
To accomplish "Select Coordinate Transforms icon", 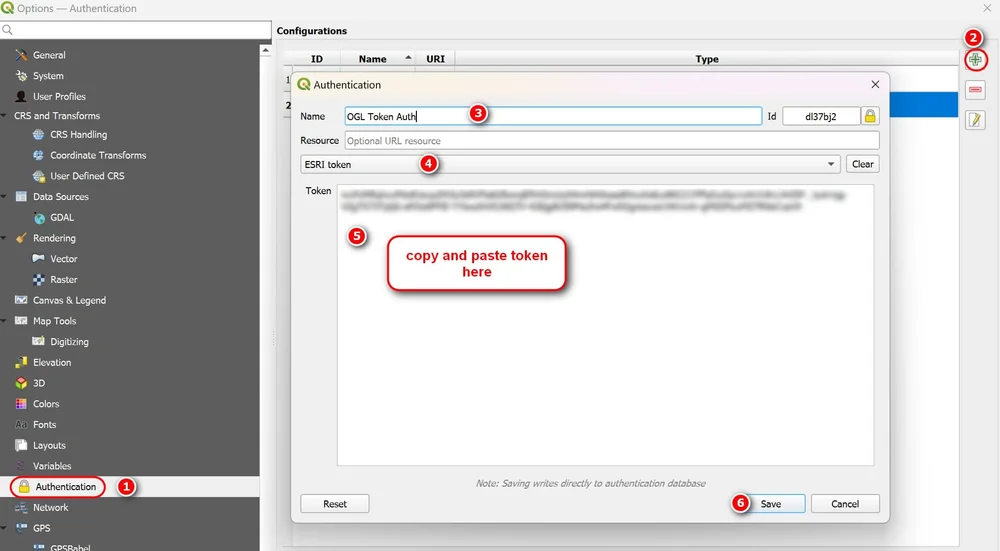I will pyautogui.click(x=39, y=155).
